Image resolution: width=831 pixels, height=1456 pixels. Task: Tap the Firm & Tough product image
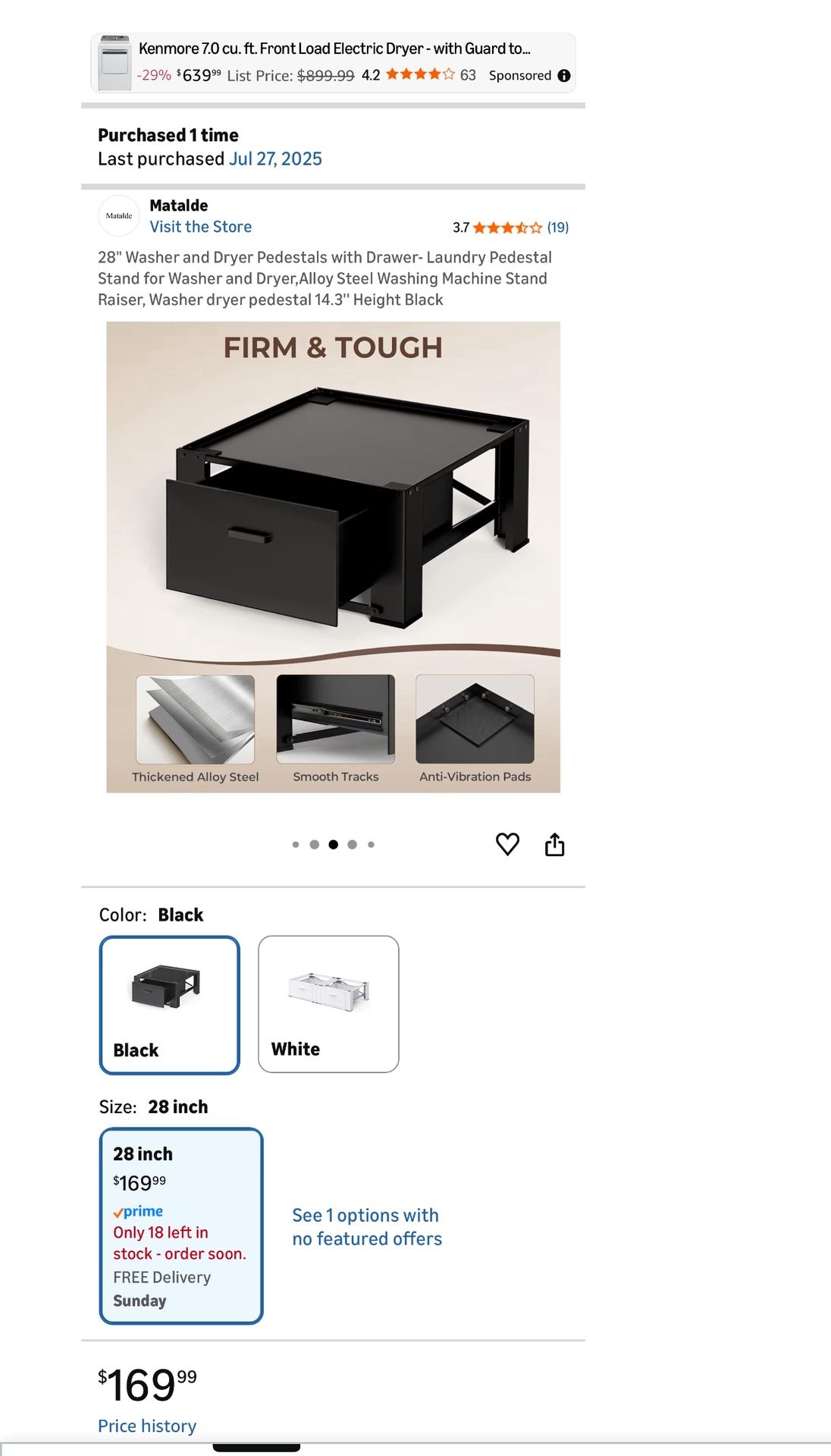pyautogui.click(x=333, y=557)
